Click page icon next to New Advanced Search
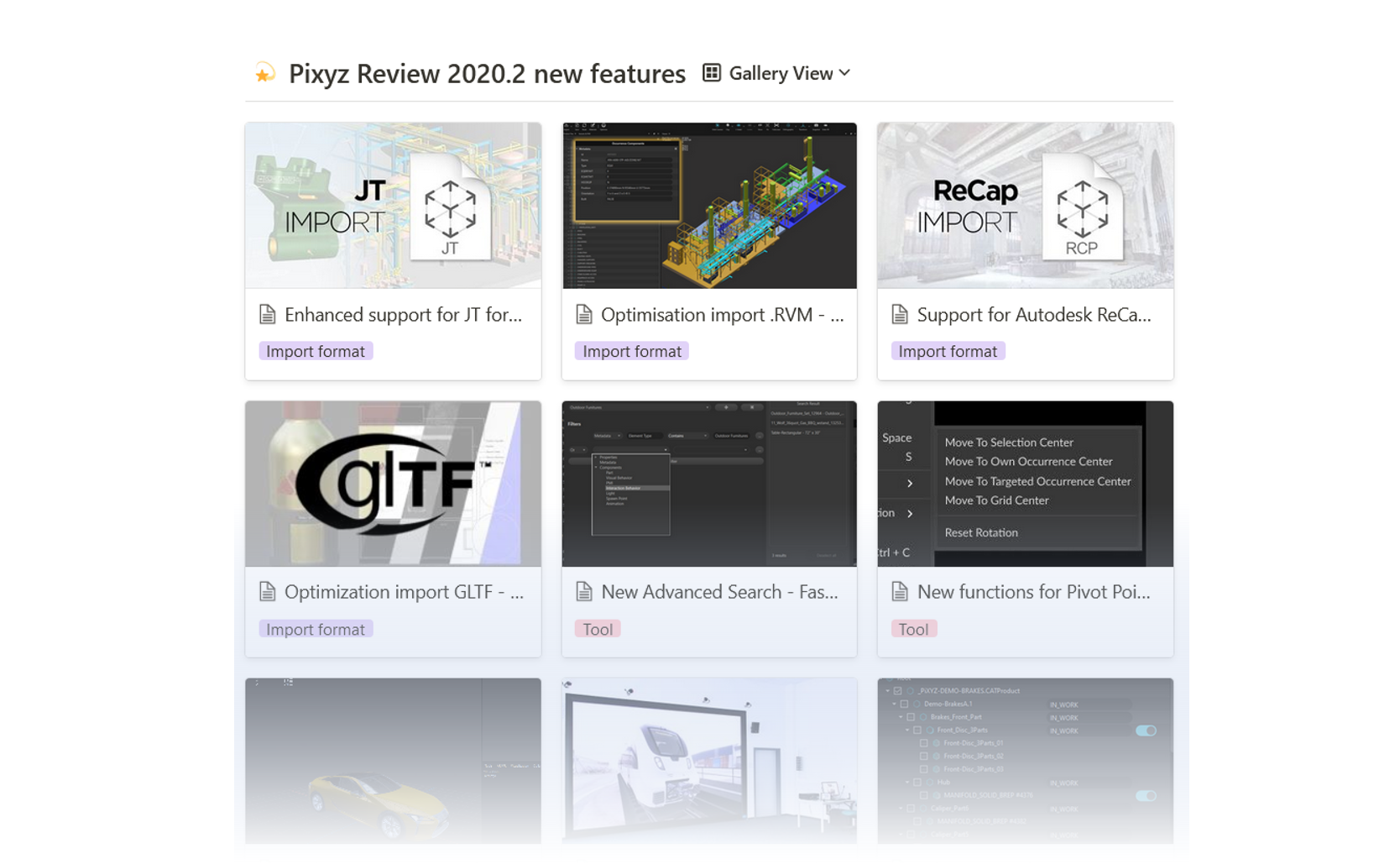Screen dimensions: 1400x864 [x=583, y=592]
